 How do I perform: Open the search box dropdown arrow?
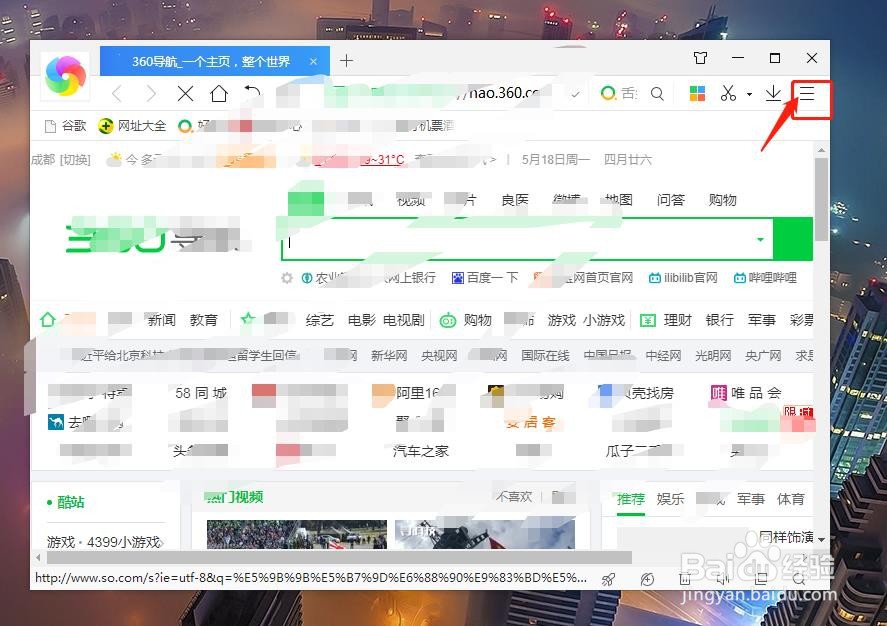click(761, 239)
